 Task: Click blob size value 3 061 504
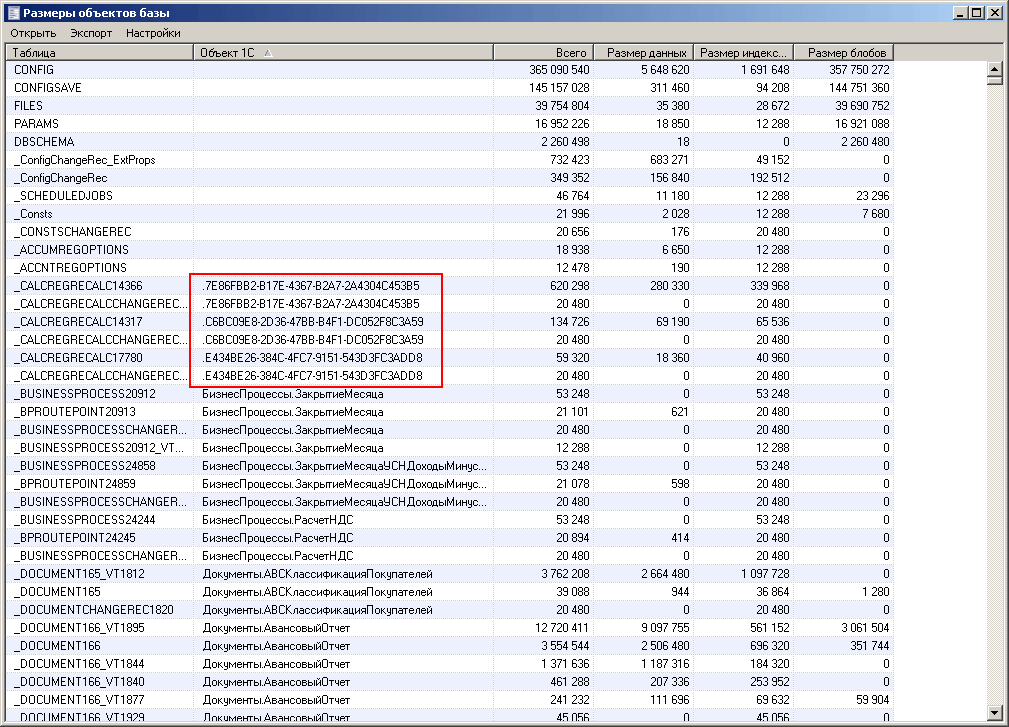pos(865,628)
